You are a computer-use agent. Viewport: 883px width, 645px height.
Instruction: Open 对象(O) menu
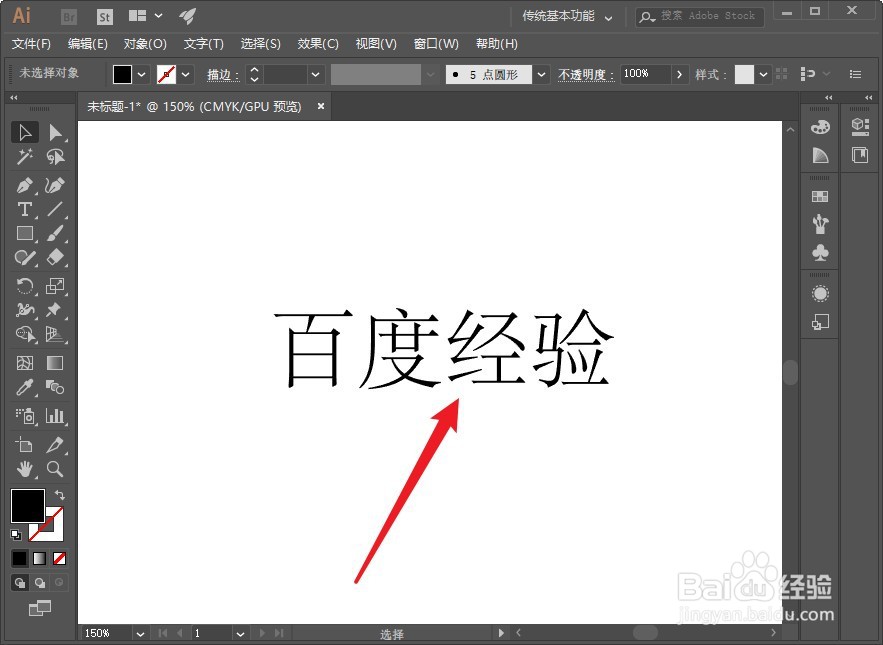click(145, 44)
